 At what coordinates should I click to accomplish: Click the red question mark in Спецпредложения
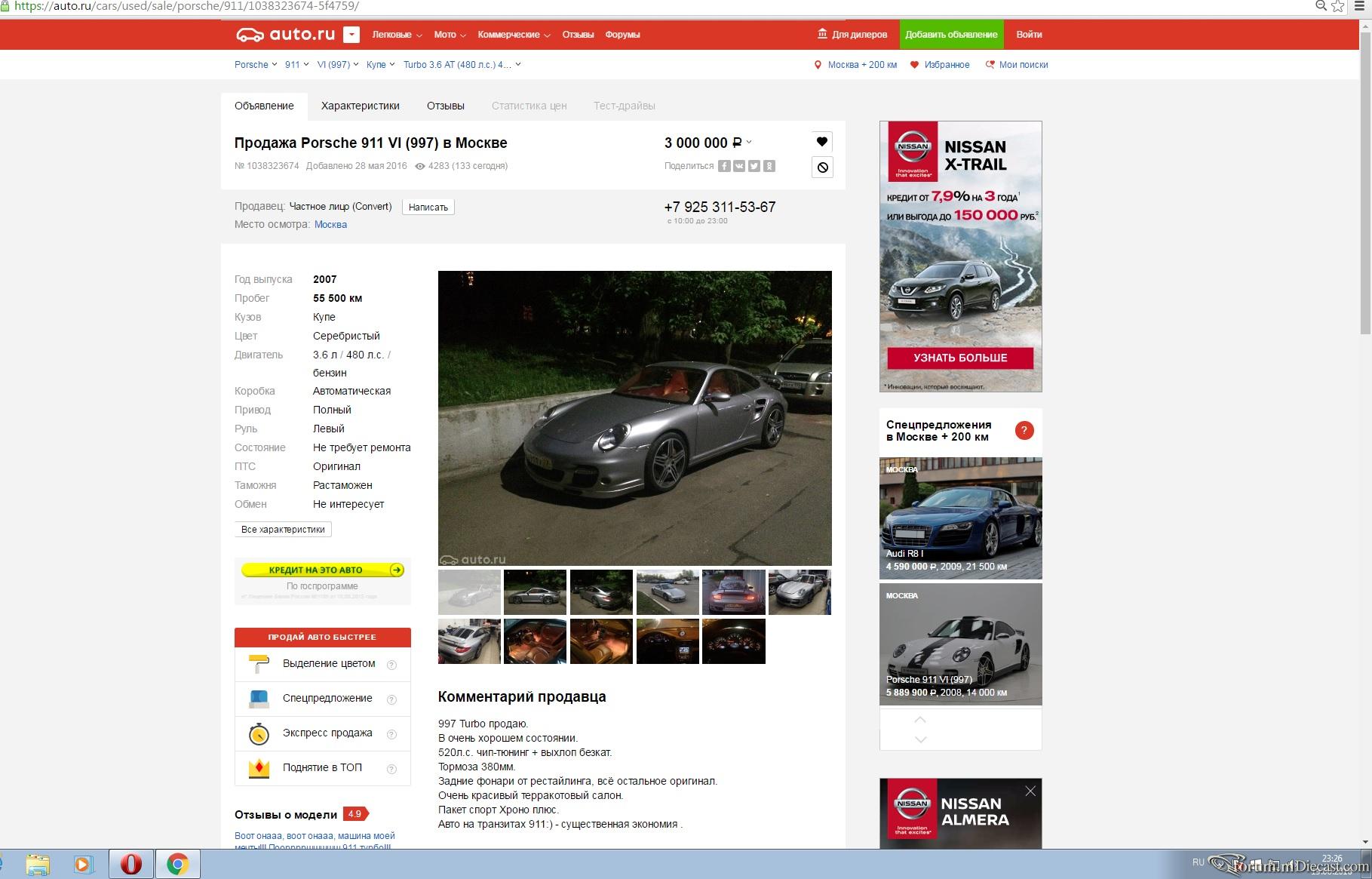coord(1024,431)
